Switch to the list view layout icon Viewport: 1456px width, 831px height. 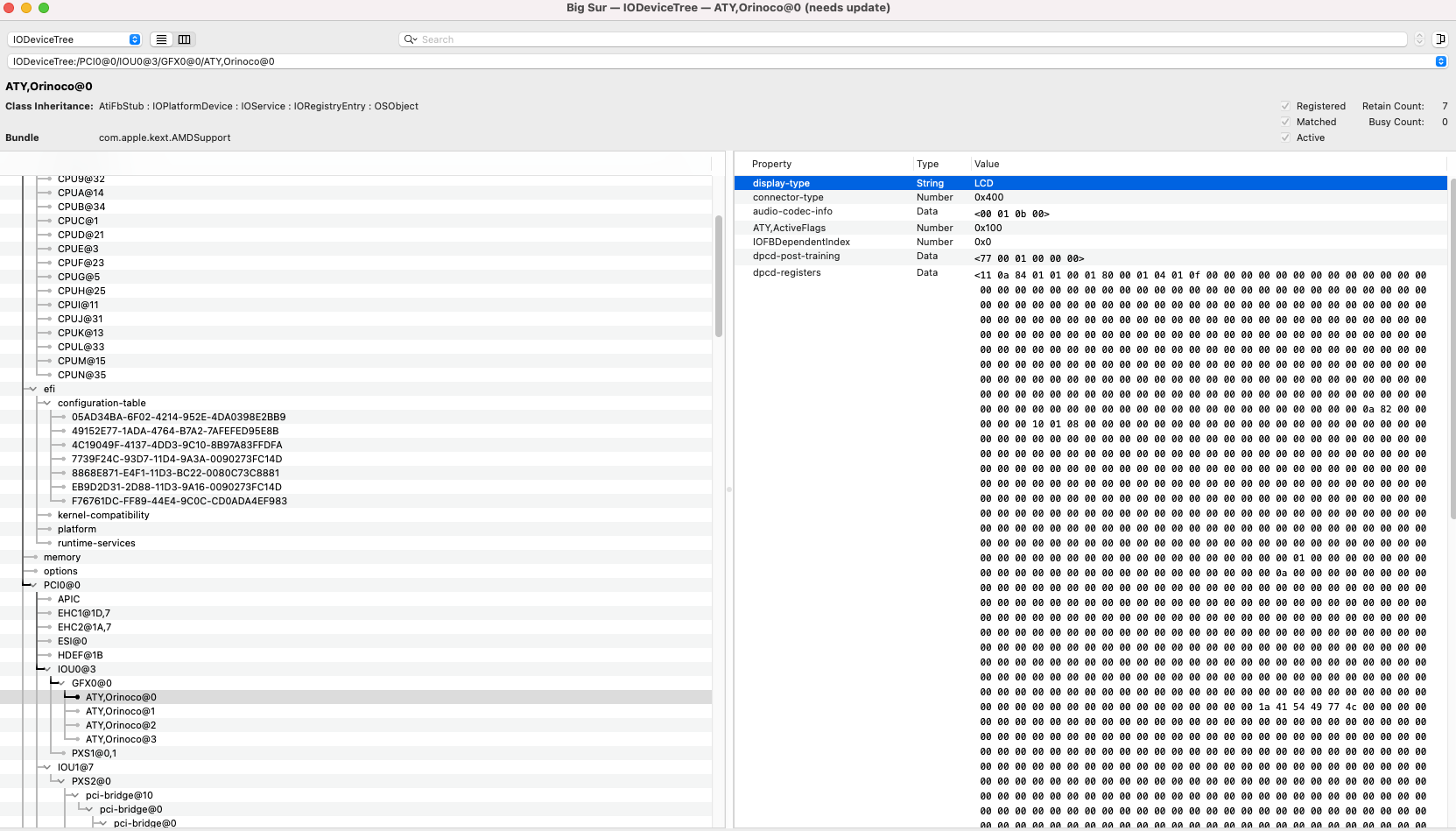pos(161,39)
